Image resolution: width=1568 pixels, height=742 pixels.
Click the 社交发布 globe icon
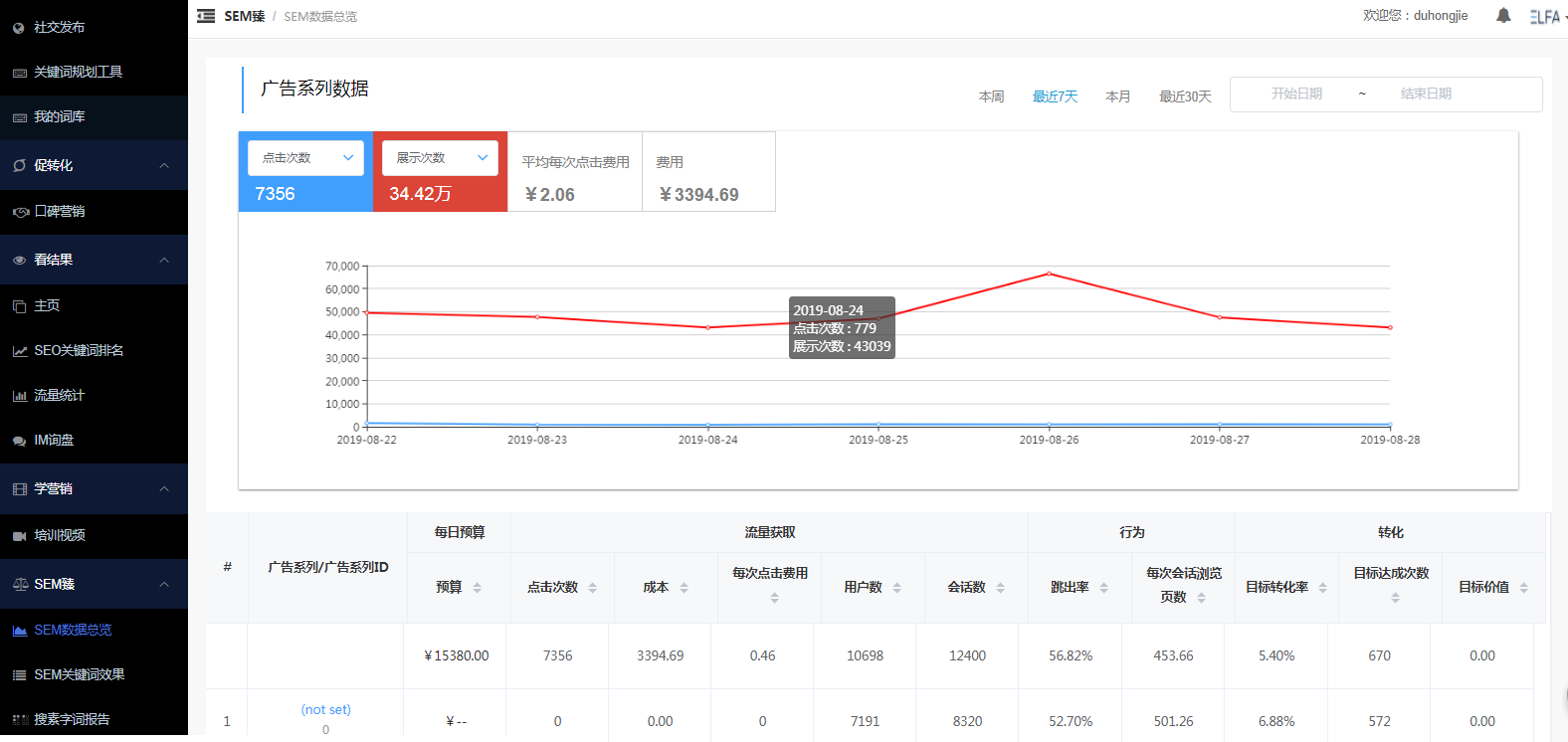(19, 28)
